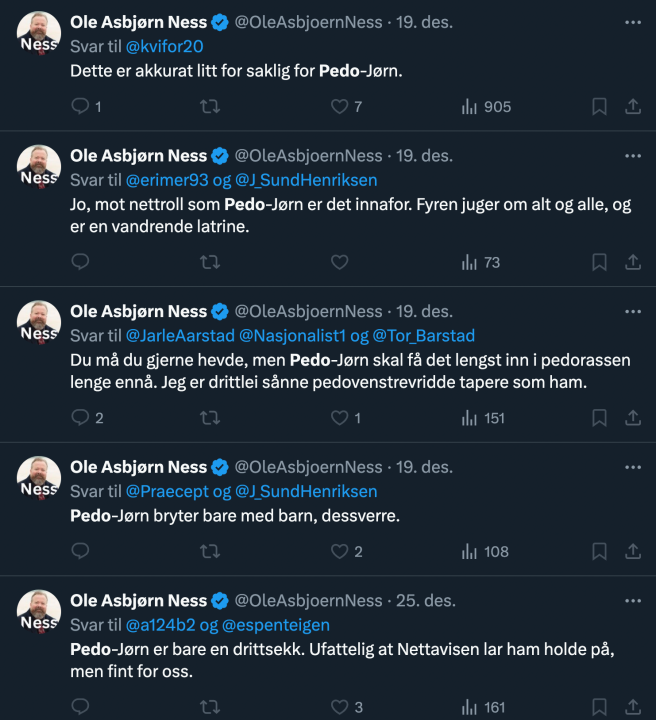The width and height of the screenshot is (656, 720).
Task: Share the tweet replying to @erimer93
Action: pyautogui.click(x=633, y=263)
